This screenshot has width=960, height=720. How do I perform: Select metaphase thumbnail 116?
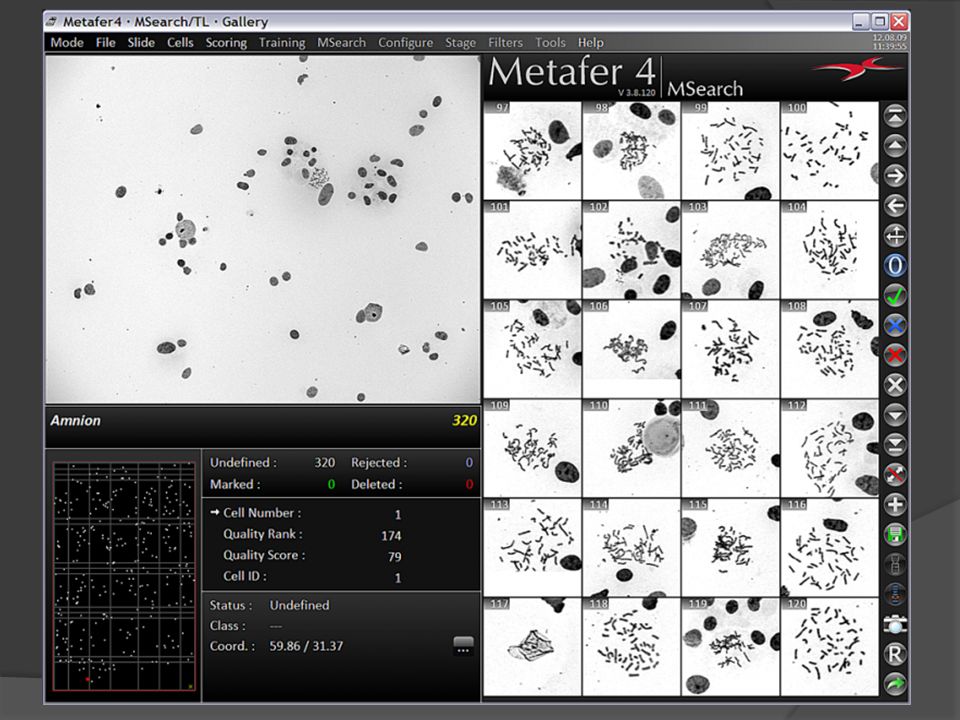[830, 547]
